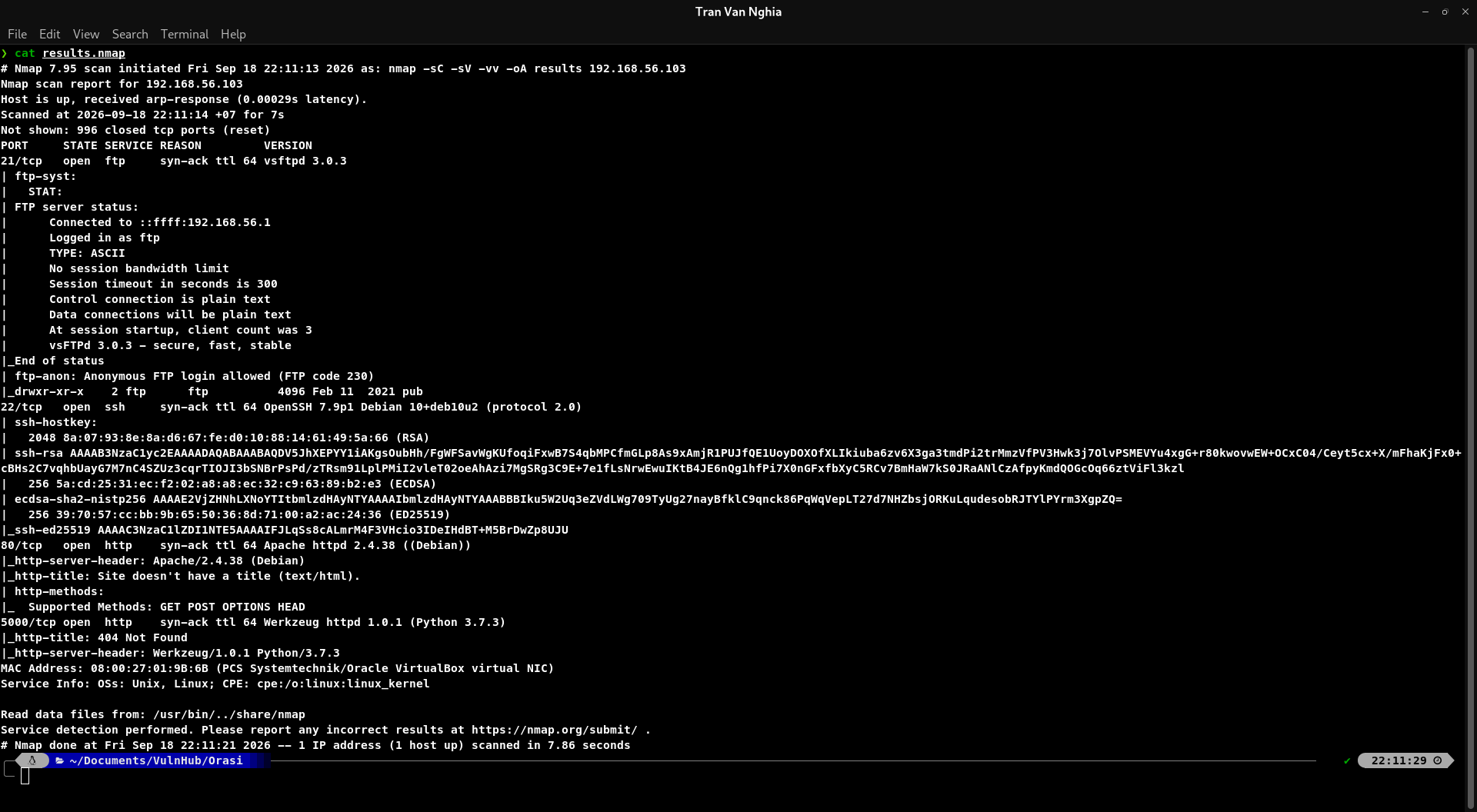
Task: Click the green checkmark status icon
Action: pyautogui.click(x=1347, y=760)
